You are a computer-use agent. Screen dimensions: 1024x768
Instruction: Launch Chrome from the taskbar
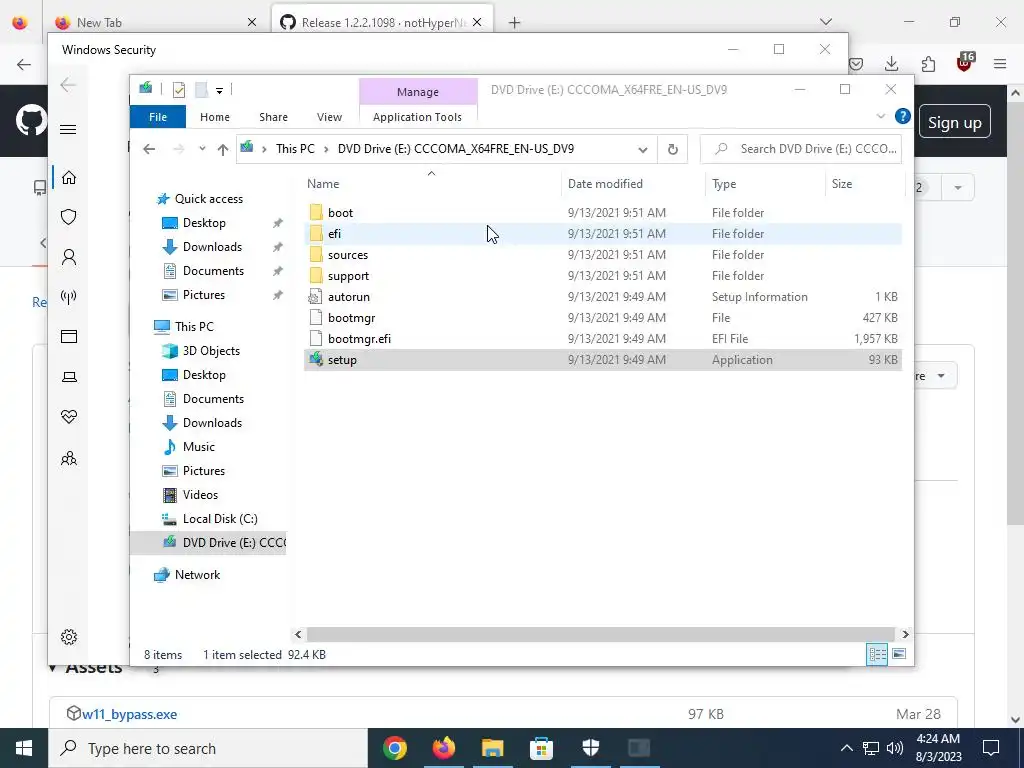tap(394, 748)
